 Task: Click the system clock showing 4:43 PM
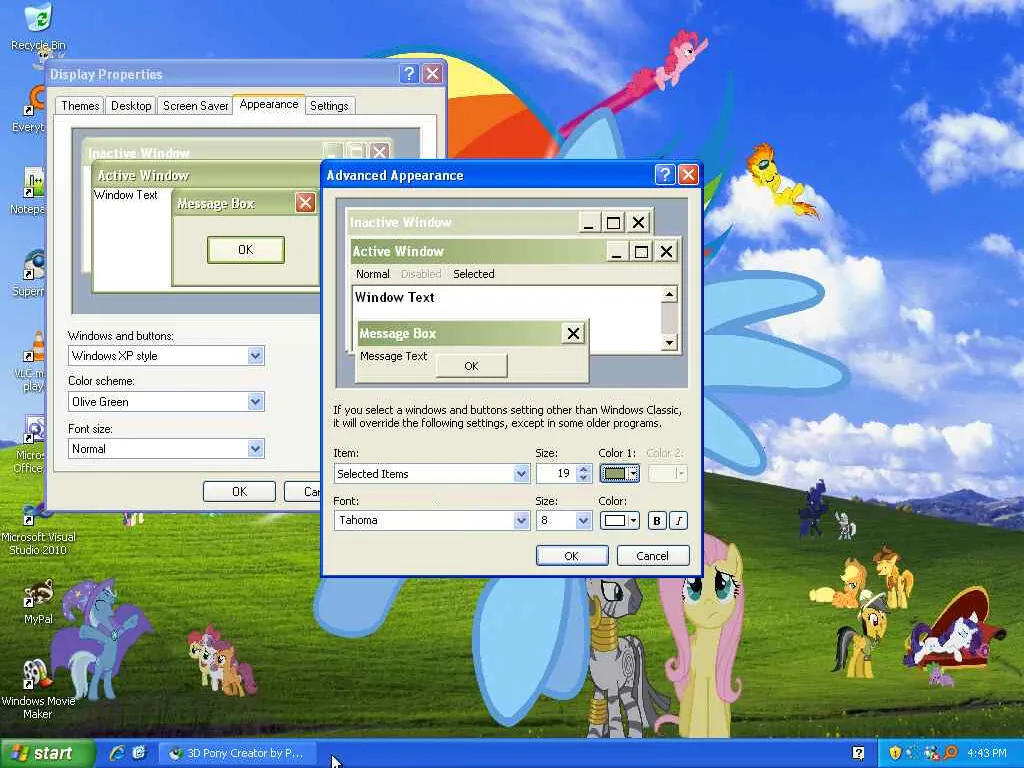986,753
